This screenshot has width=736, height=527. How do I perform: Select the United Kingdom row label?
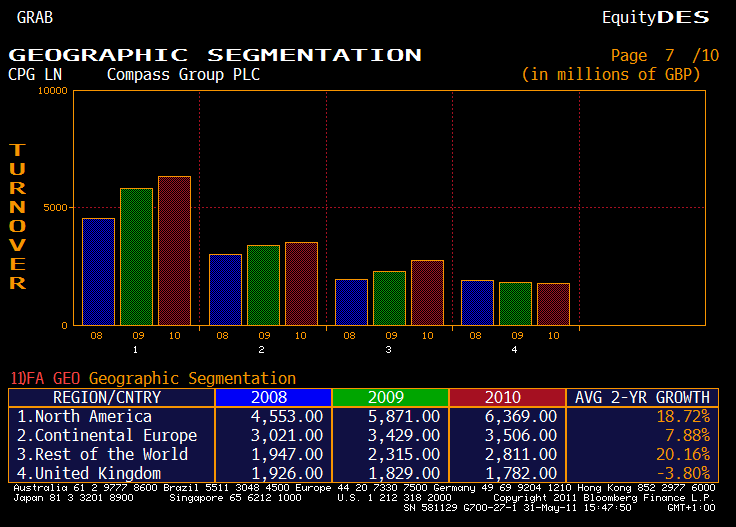[x=89, y=473]
